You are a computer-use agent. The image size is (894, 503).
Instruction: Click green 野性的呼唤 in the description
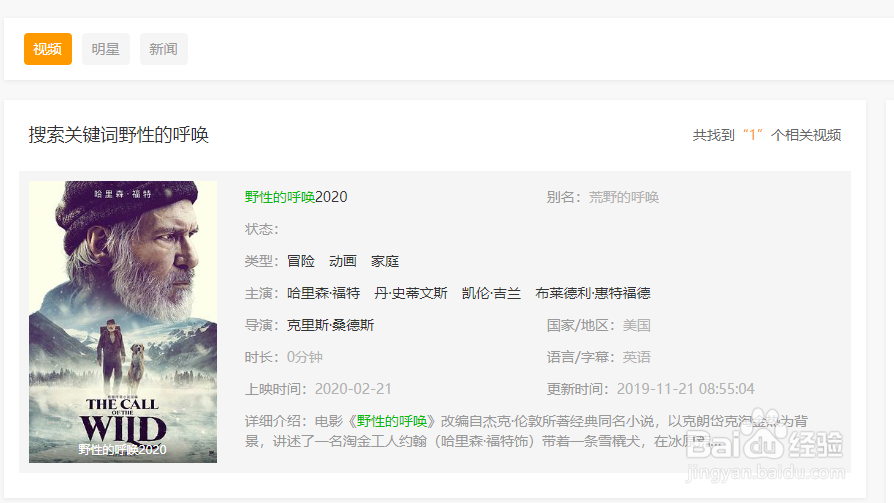[392, 421]
